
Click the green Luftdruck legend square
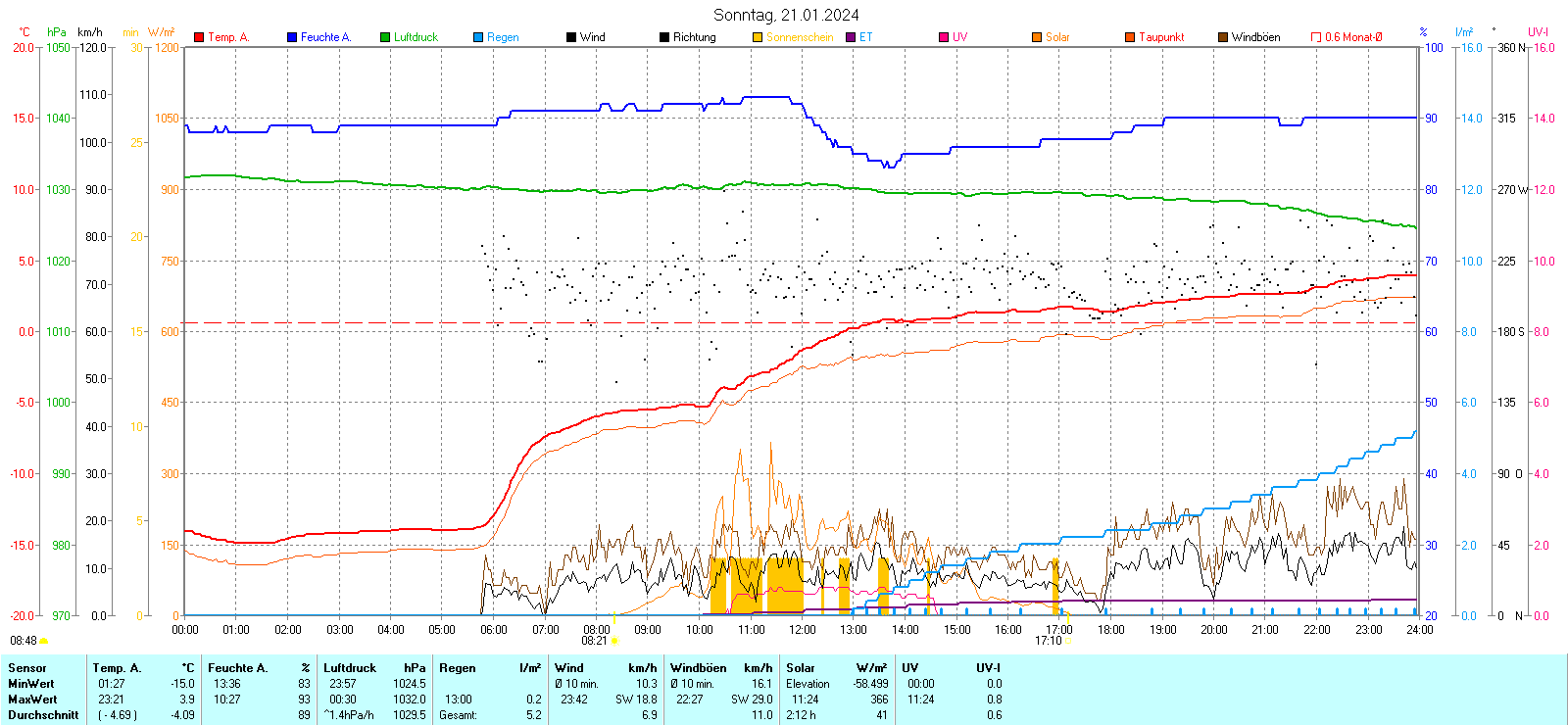[385, 37]
